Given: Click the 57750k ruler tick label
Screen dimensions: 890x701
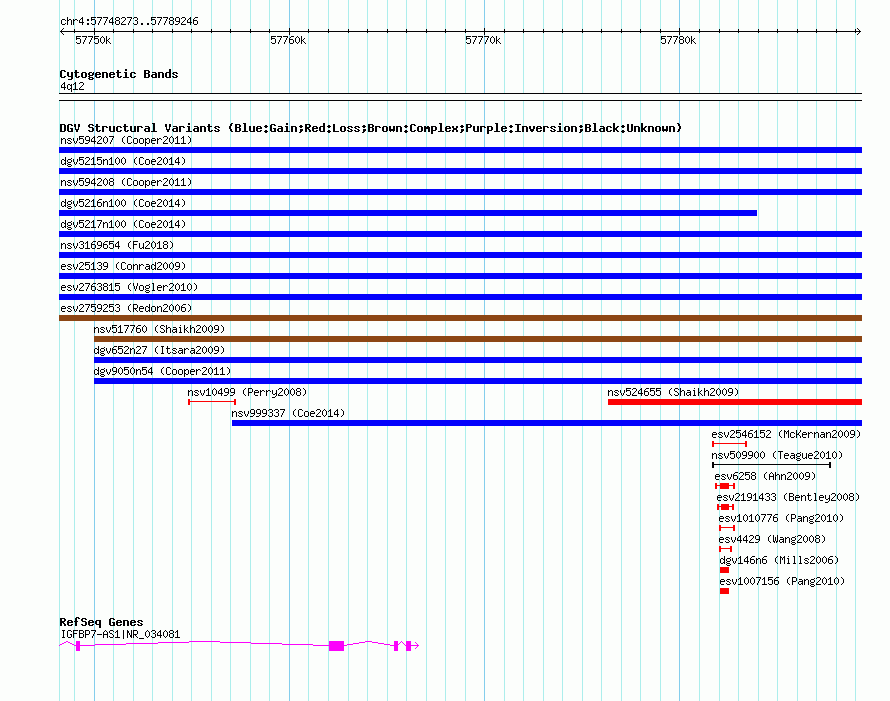Looking at the screenshot, I should tap(93, 40).
